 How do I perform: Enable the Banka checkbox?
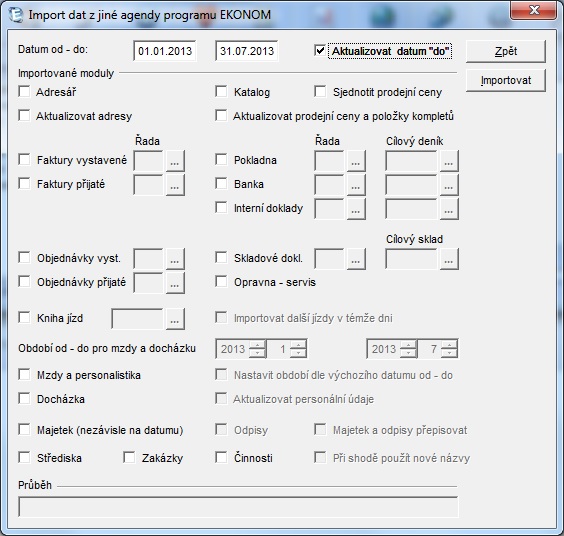221,183
